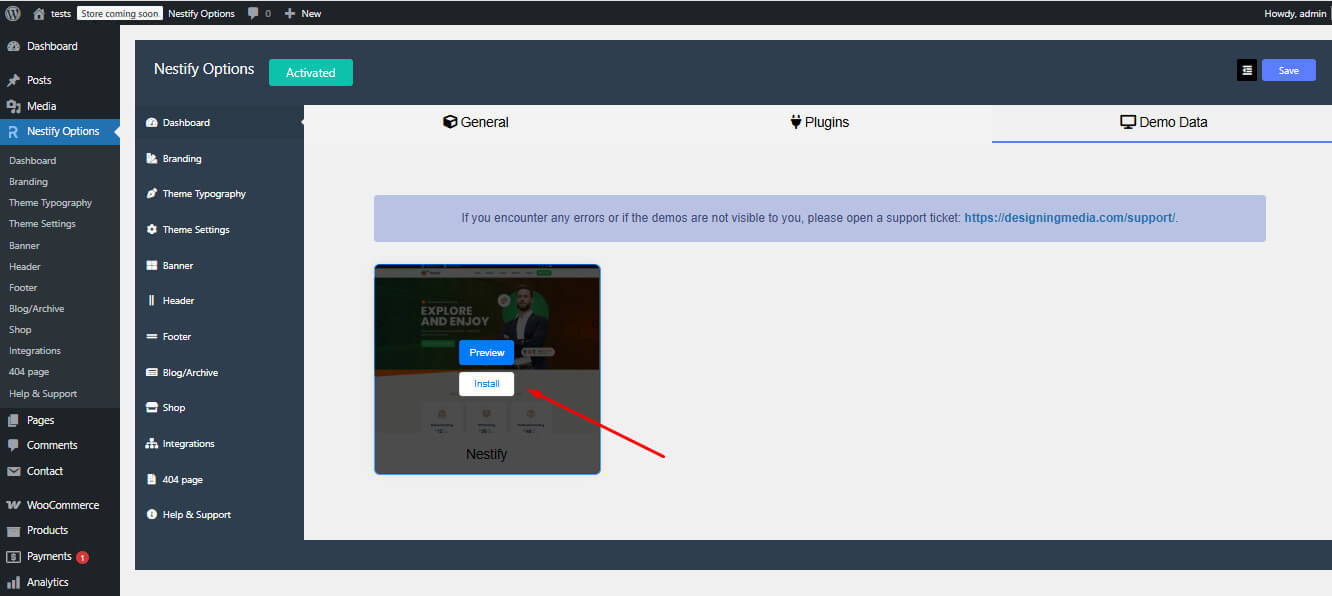
Task: Open Banner submenu link in WordPress sidebar
Action: pos(24,246)
